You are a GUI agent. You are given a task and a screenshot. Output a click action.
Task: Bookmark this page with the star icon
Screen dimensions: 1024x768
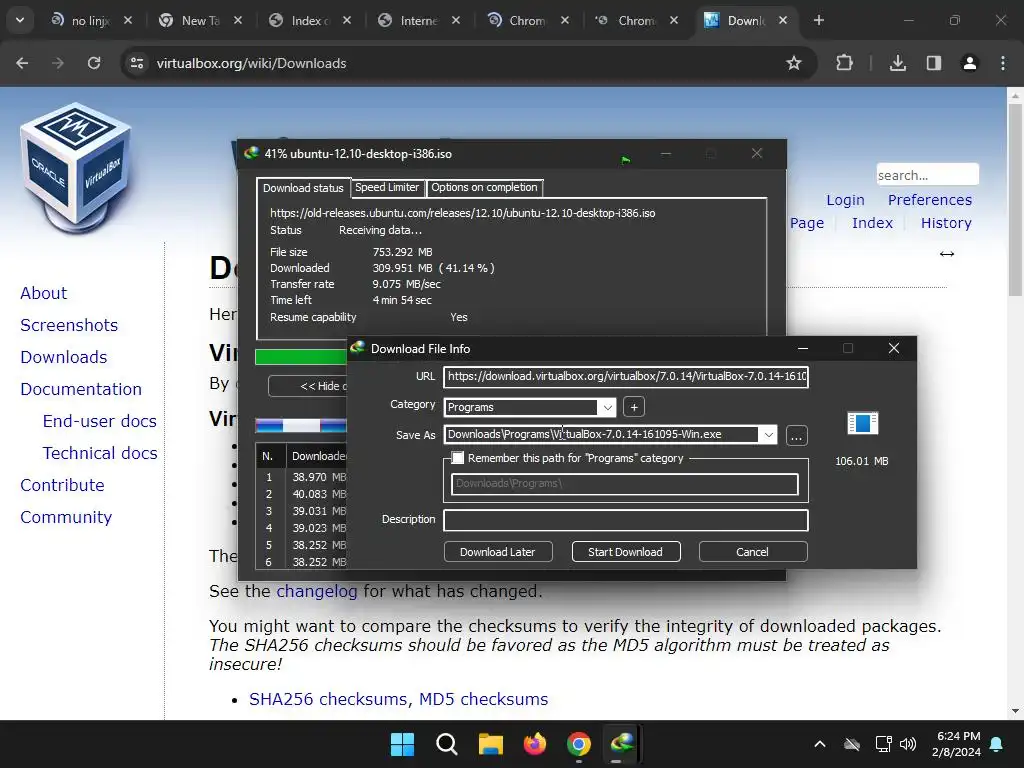point(793,63)
